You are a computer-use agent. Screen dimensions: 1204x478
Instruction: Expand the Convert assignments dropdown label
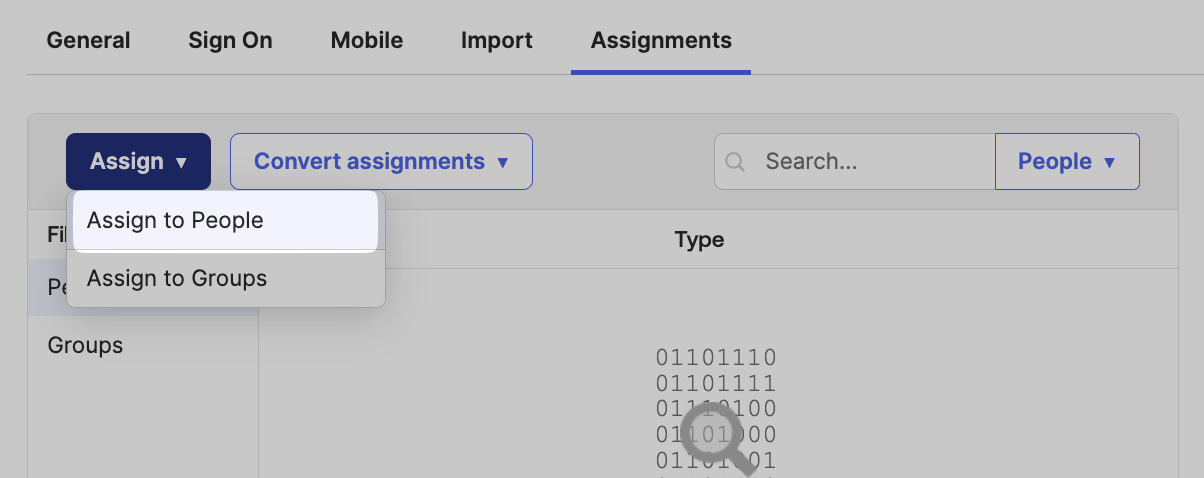369,162
